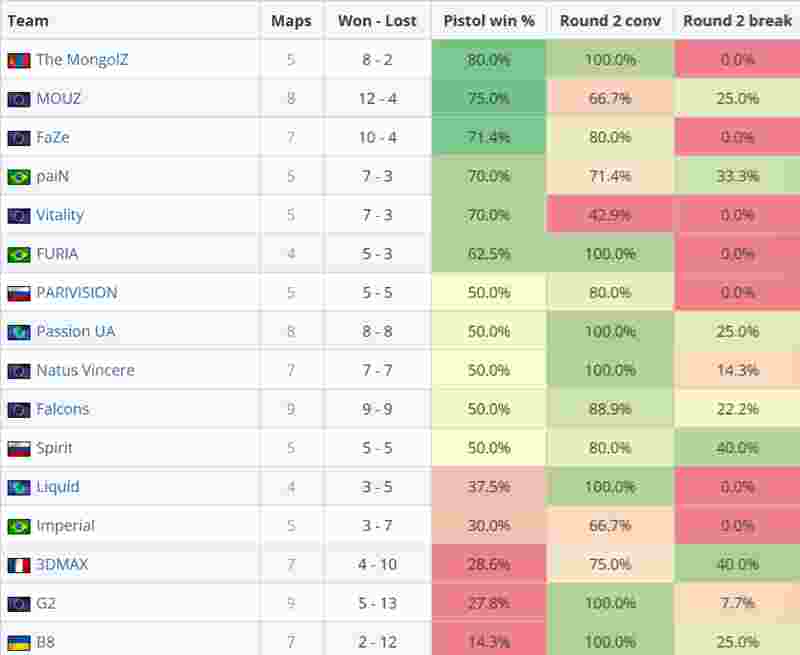Click the Team column header

[28, 21]
